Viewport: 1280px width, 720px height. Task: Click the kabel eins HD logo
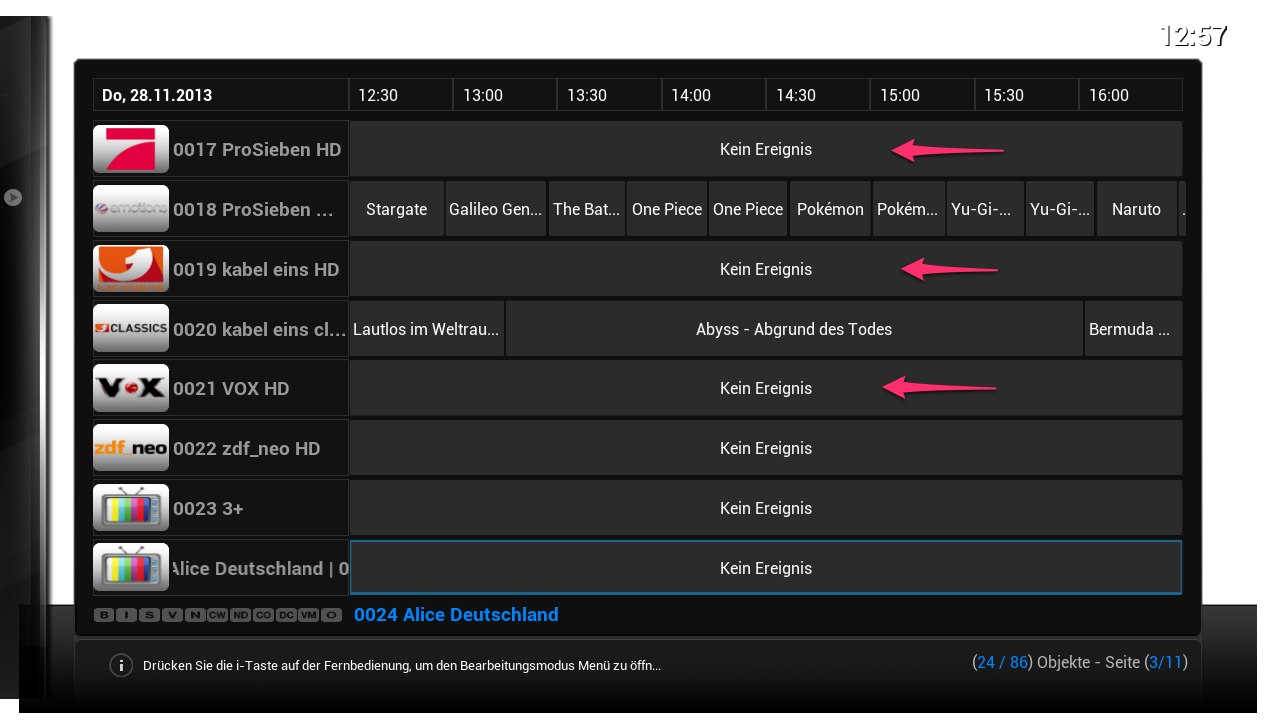pos(131,269)
